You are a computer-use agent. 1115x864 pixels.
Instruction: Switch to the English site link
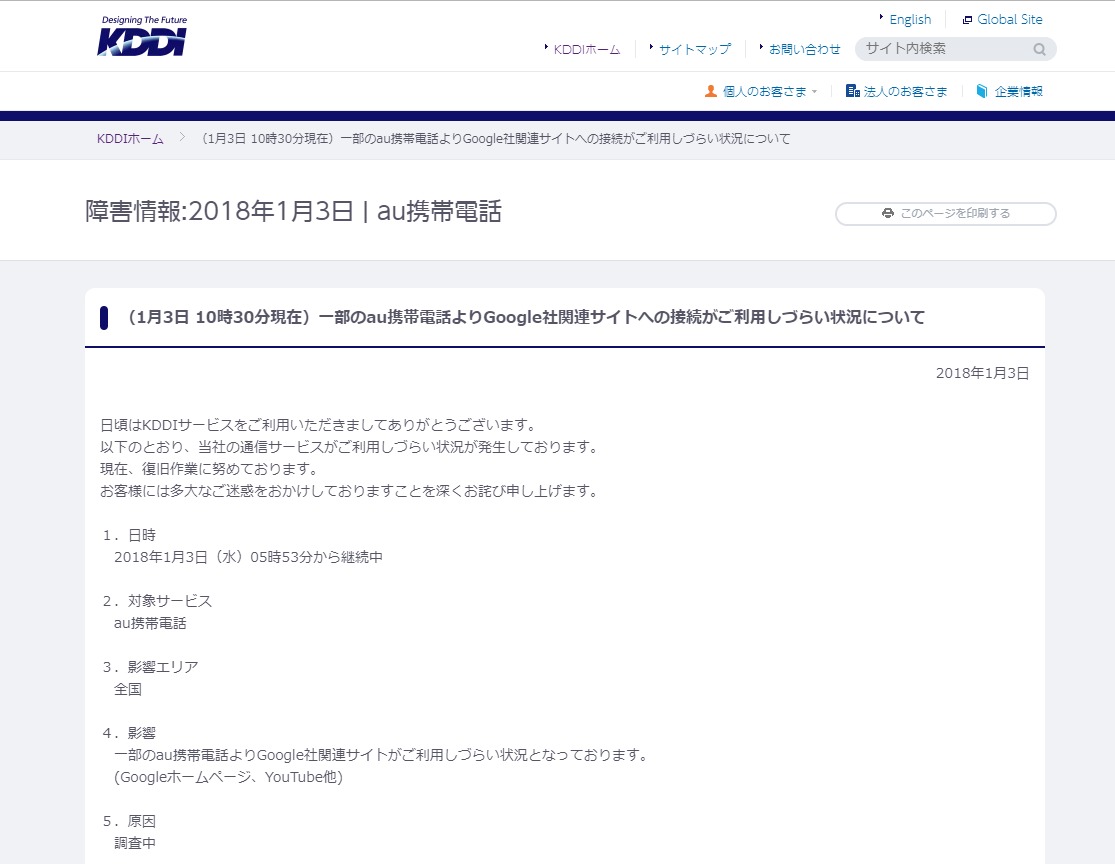pos(910,19)
